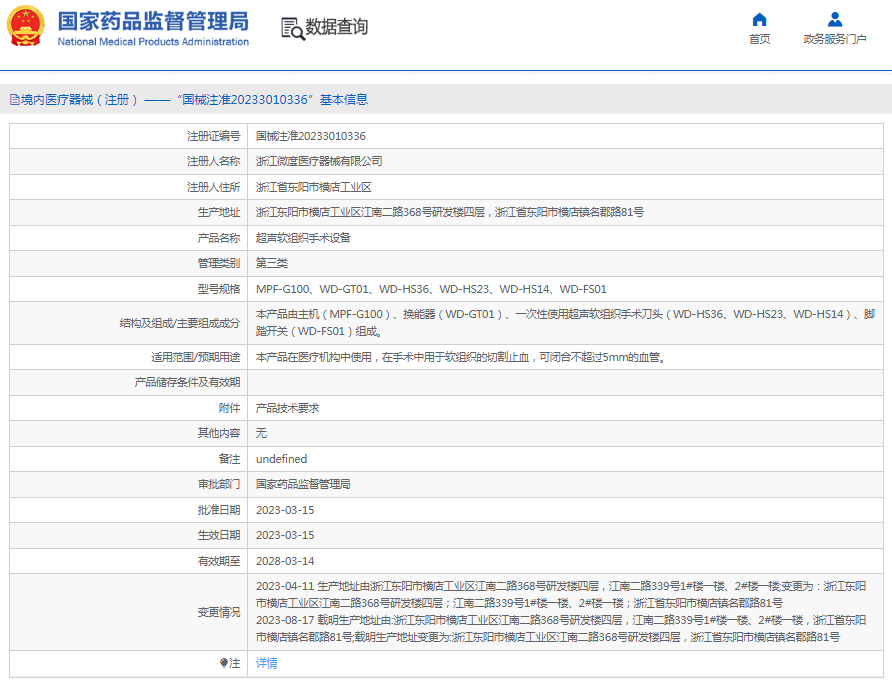Click the document icon before 境内医疗器械
The height and width of the screenshot is (683, 892).
14,100
